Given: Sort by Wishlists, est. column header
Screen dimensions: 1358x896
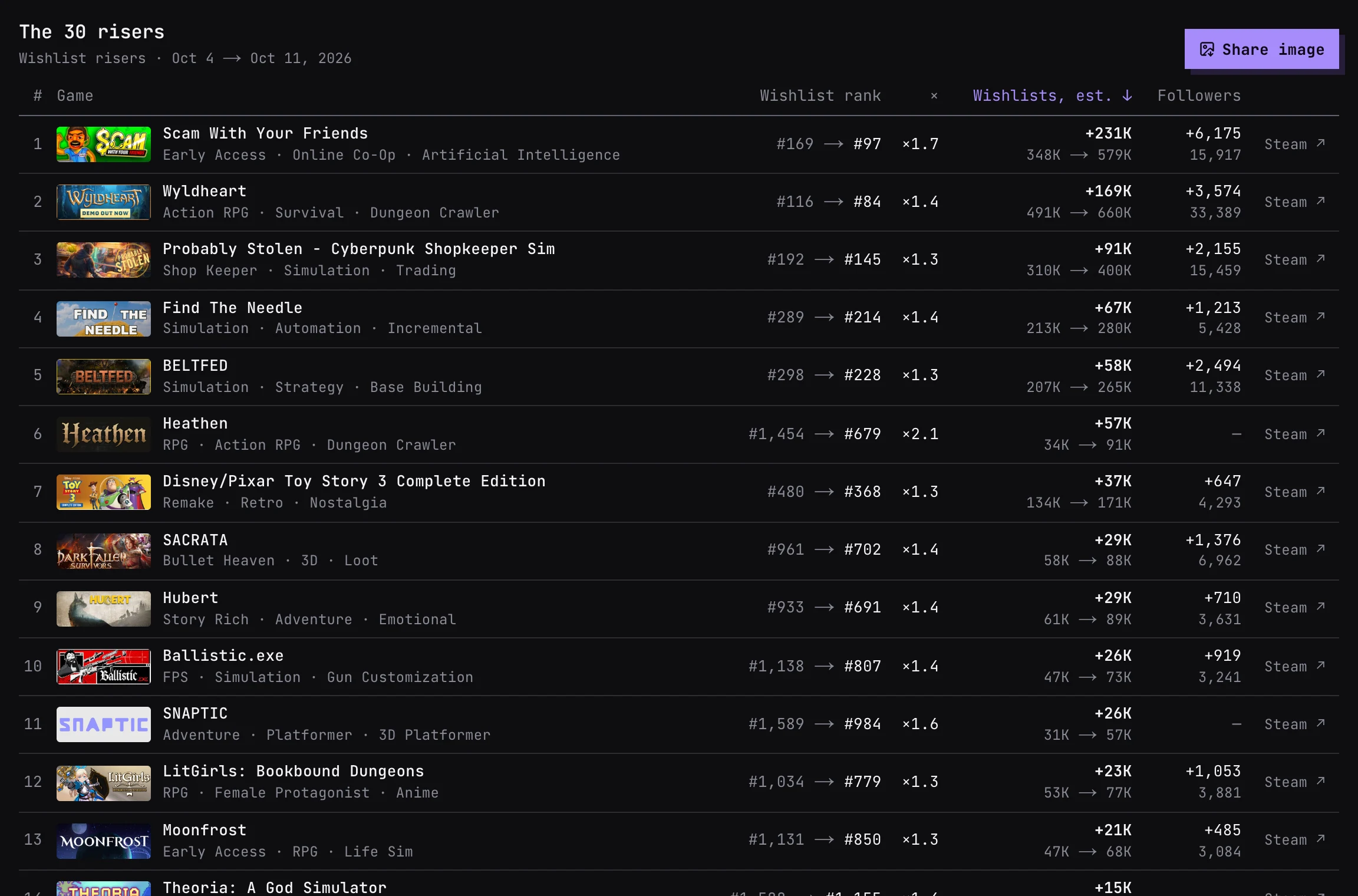Looking at the screenshot, I should [1052, 95].
